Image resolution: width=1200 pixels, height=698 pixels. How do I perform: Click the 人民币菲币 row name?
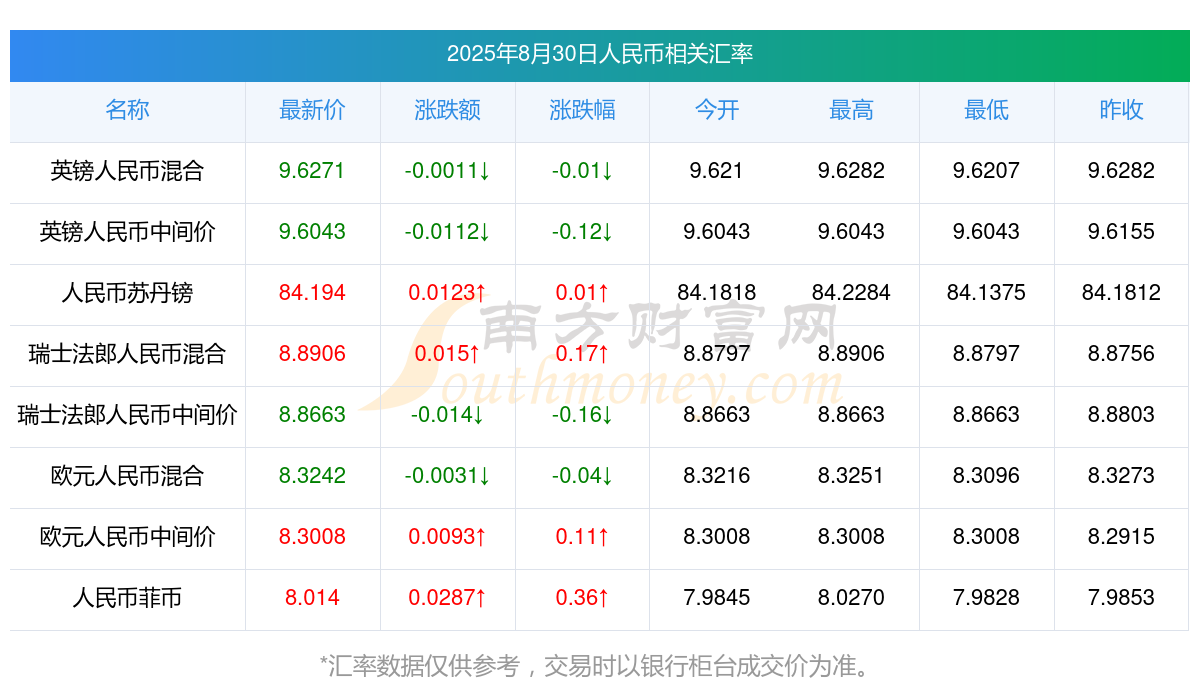127,598
